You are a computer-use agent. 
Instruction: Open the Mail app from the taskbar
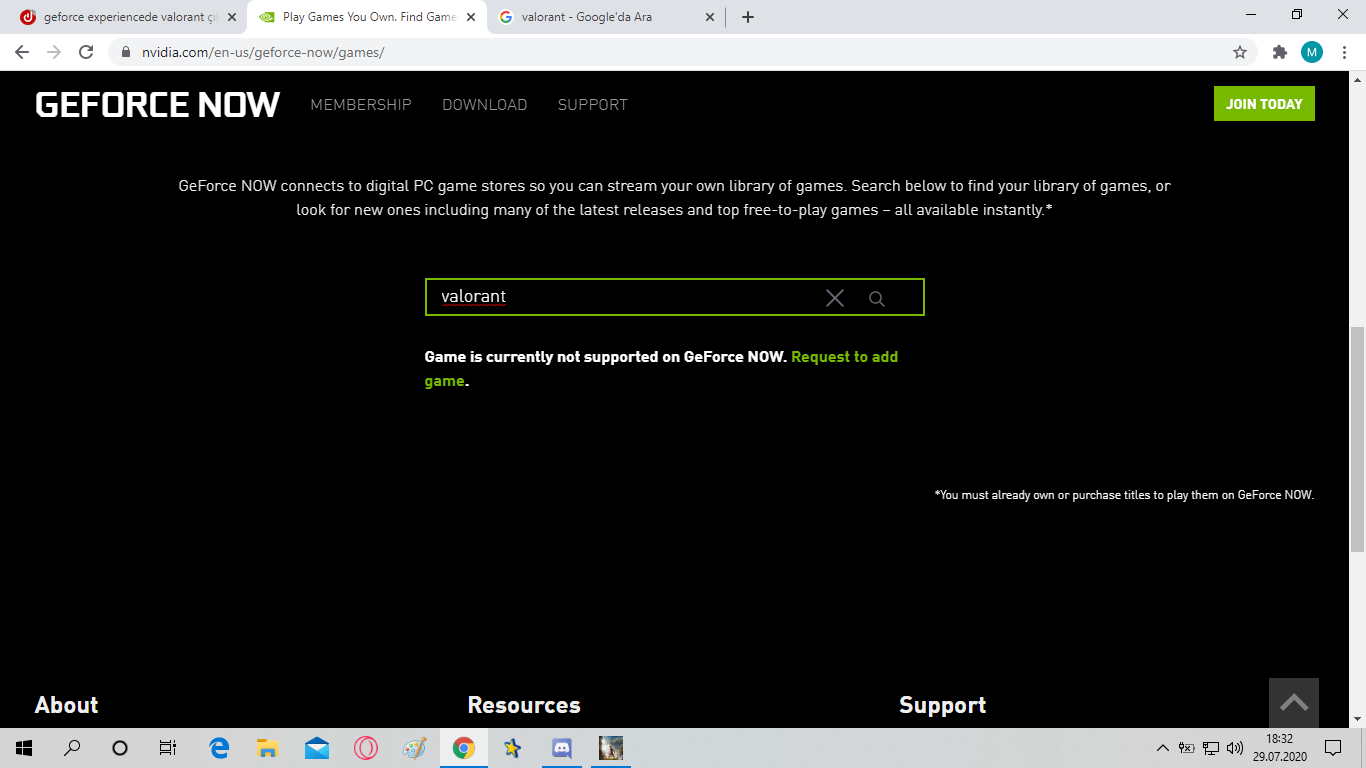click(317, 748)
